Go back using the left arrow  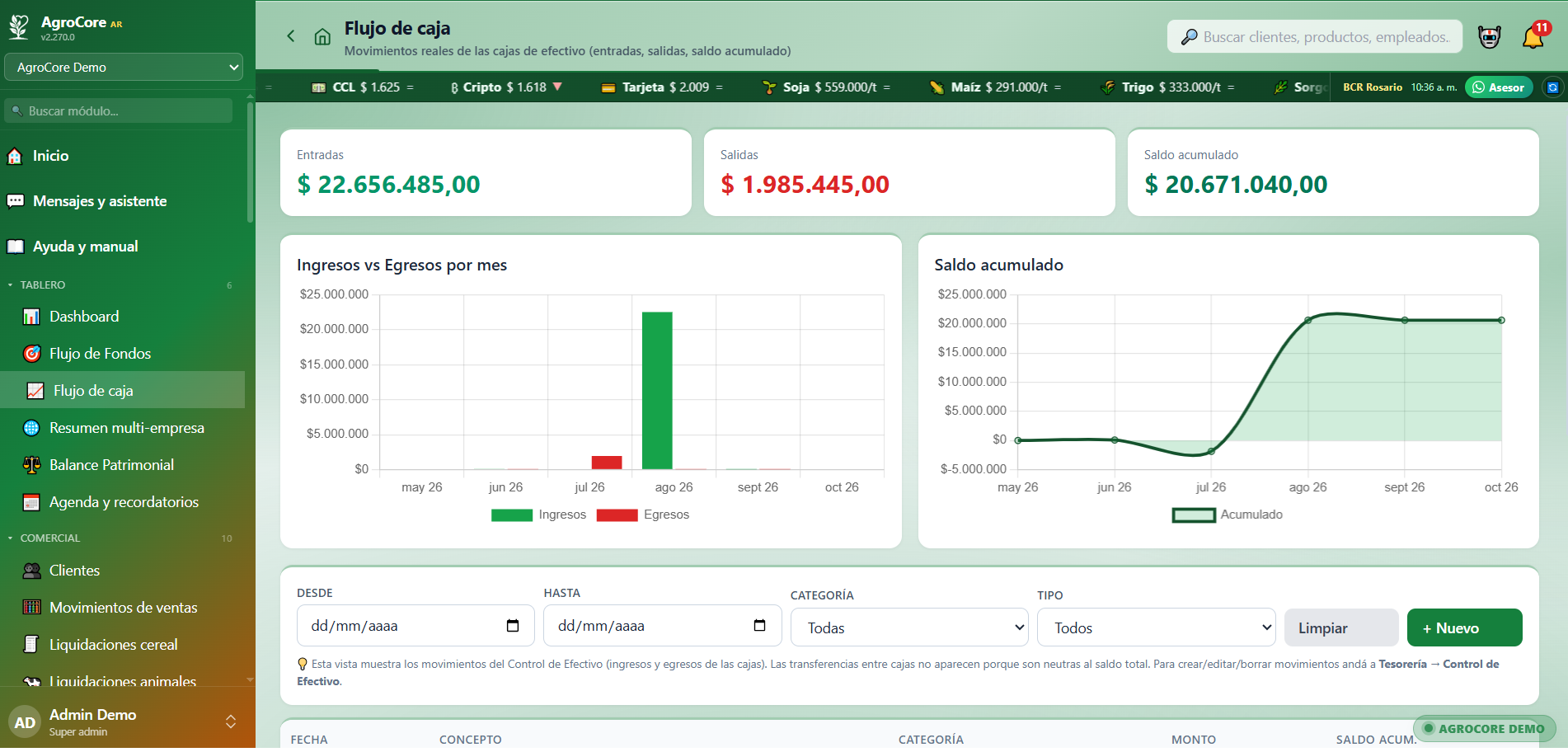(290, 36)
